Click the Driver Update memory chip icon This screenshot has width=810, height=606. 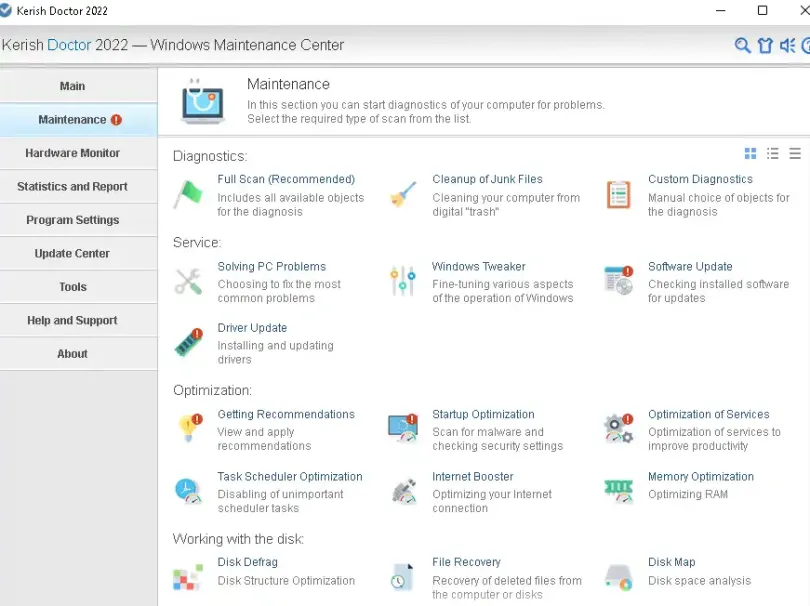188,342
